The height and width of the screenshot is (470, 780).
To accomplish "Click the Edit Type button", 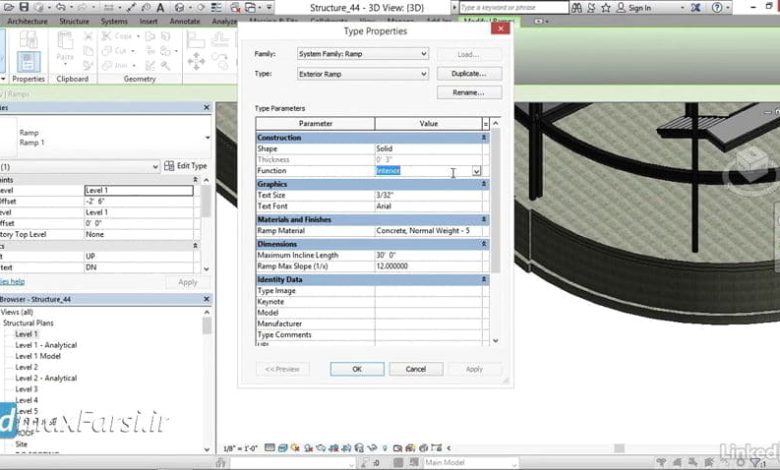I will pos(186,166).
